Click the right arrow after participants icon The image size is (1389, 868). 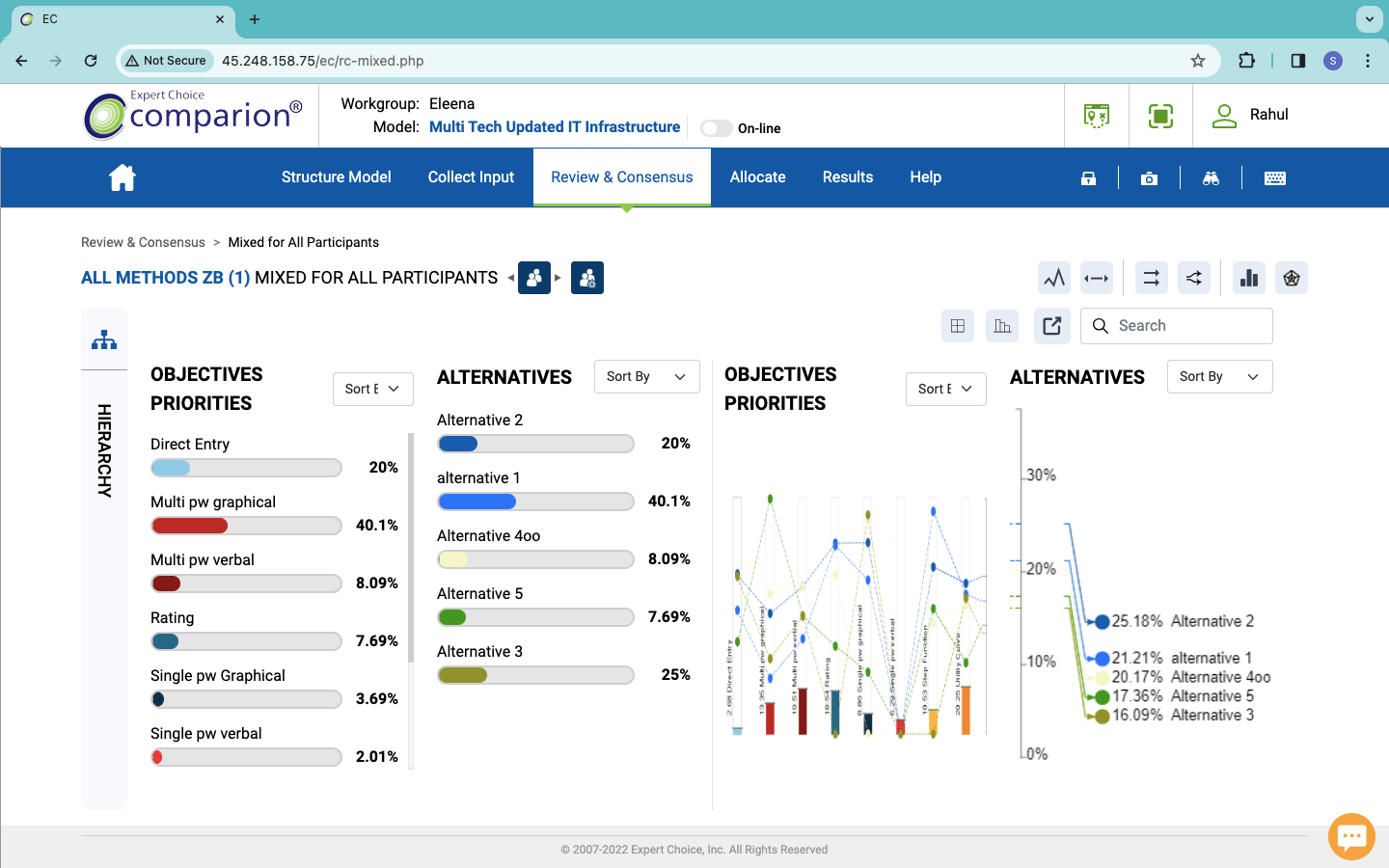click(x=558, y=278)
